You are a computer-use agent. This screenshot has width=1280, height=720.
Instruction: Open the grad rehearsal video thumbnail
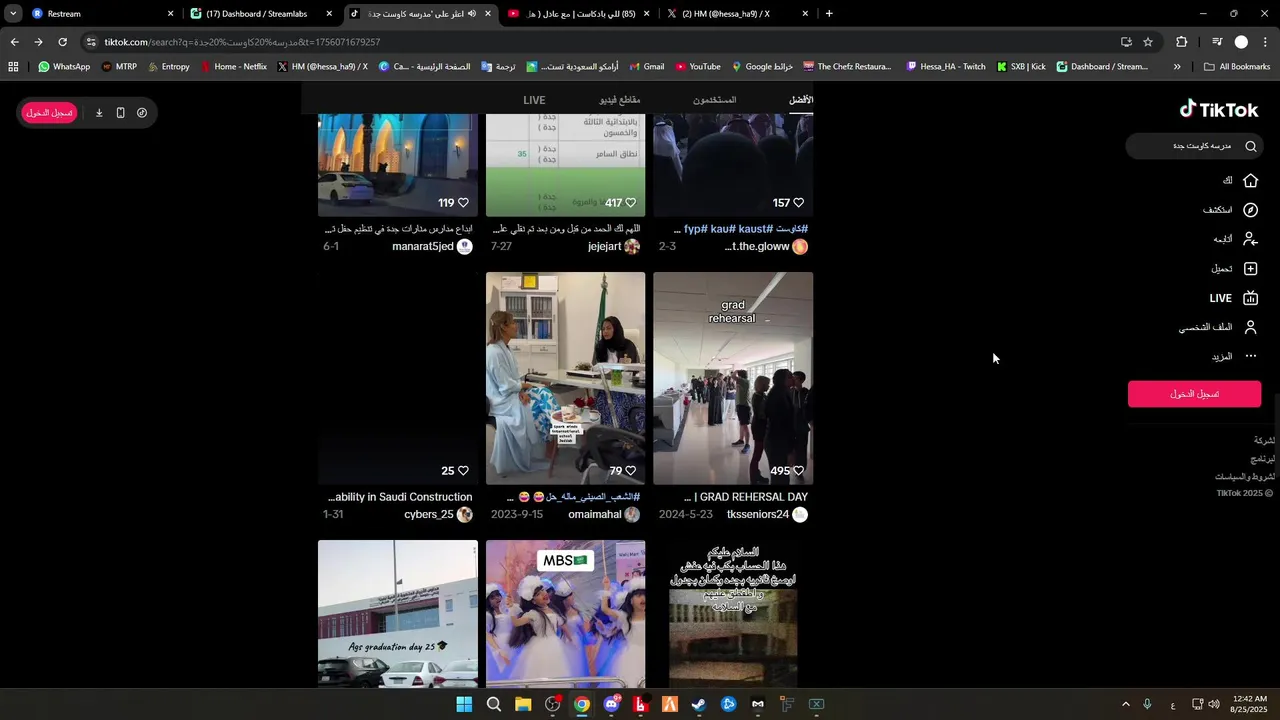733,378
